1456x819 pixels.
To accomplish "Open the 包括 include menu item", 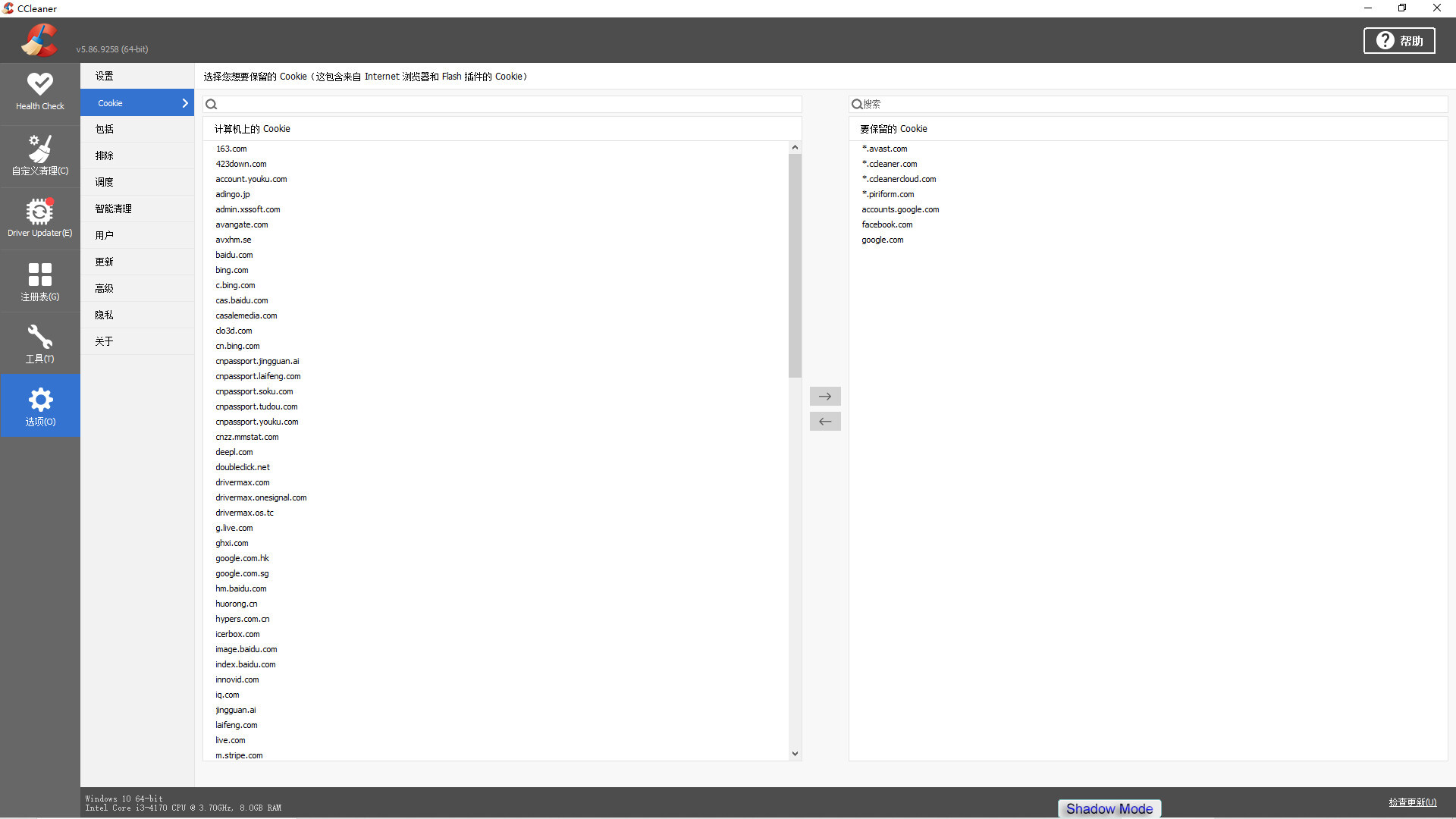I will tap(137, 129).
